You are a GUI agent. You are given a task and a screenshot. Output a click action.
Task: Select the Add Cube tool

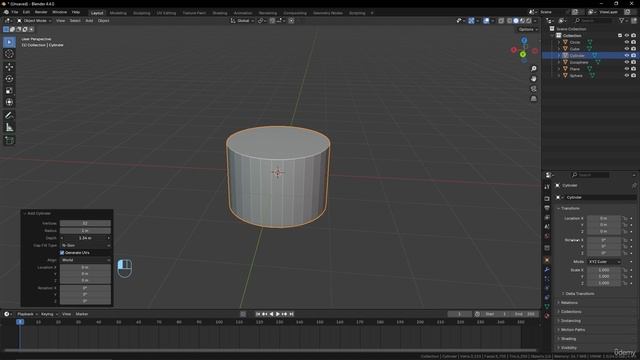(9, 140)
